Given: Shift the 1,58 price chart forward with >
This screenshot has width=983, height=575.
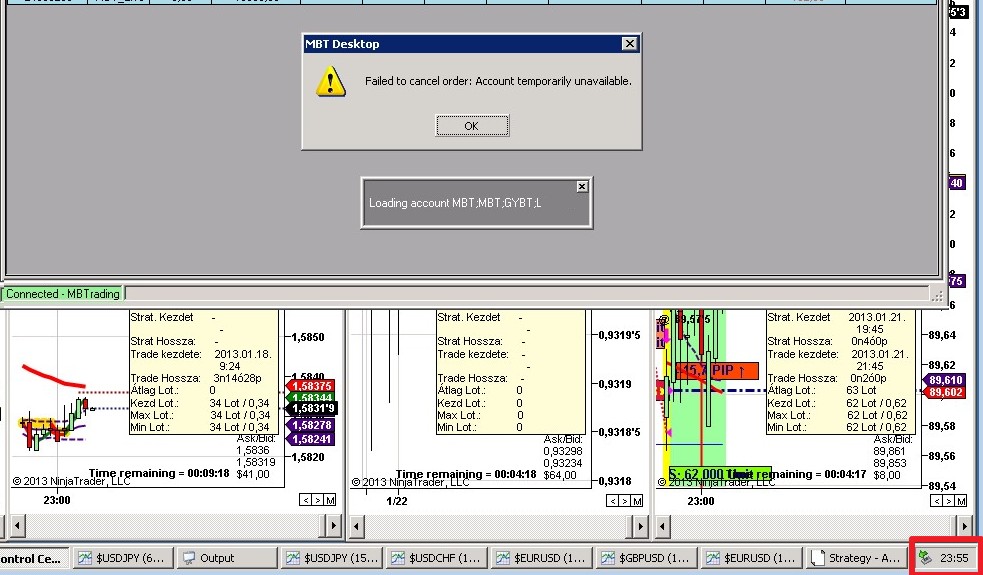Looking at the screenshot, I should (x=317, y=500).
